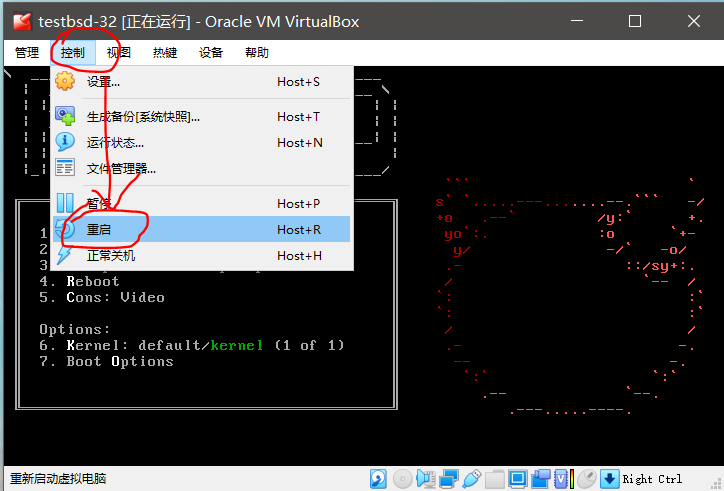Click the shared folders indicator icon

coord(495,479)
